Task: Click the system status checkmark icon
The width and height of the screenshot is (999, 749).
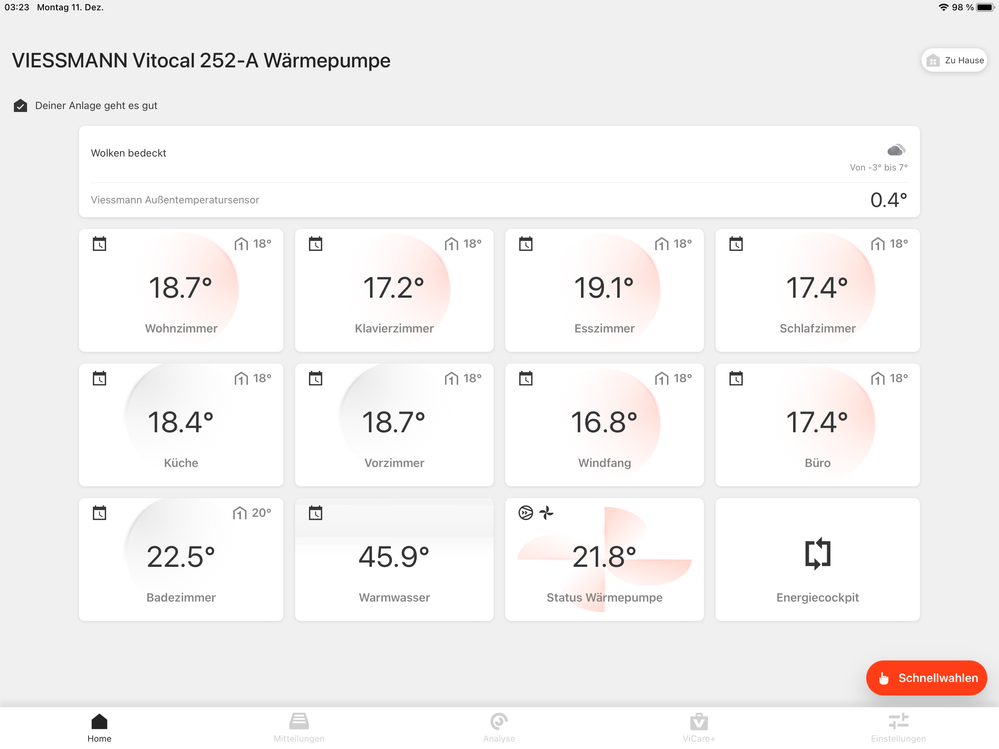Action: tap(21, 106)
